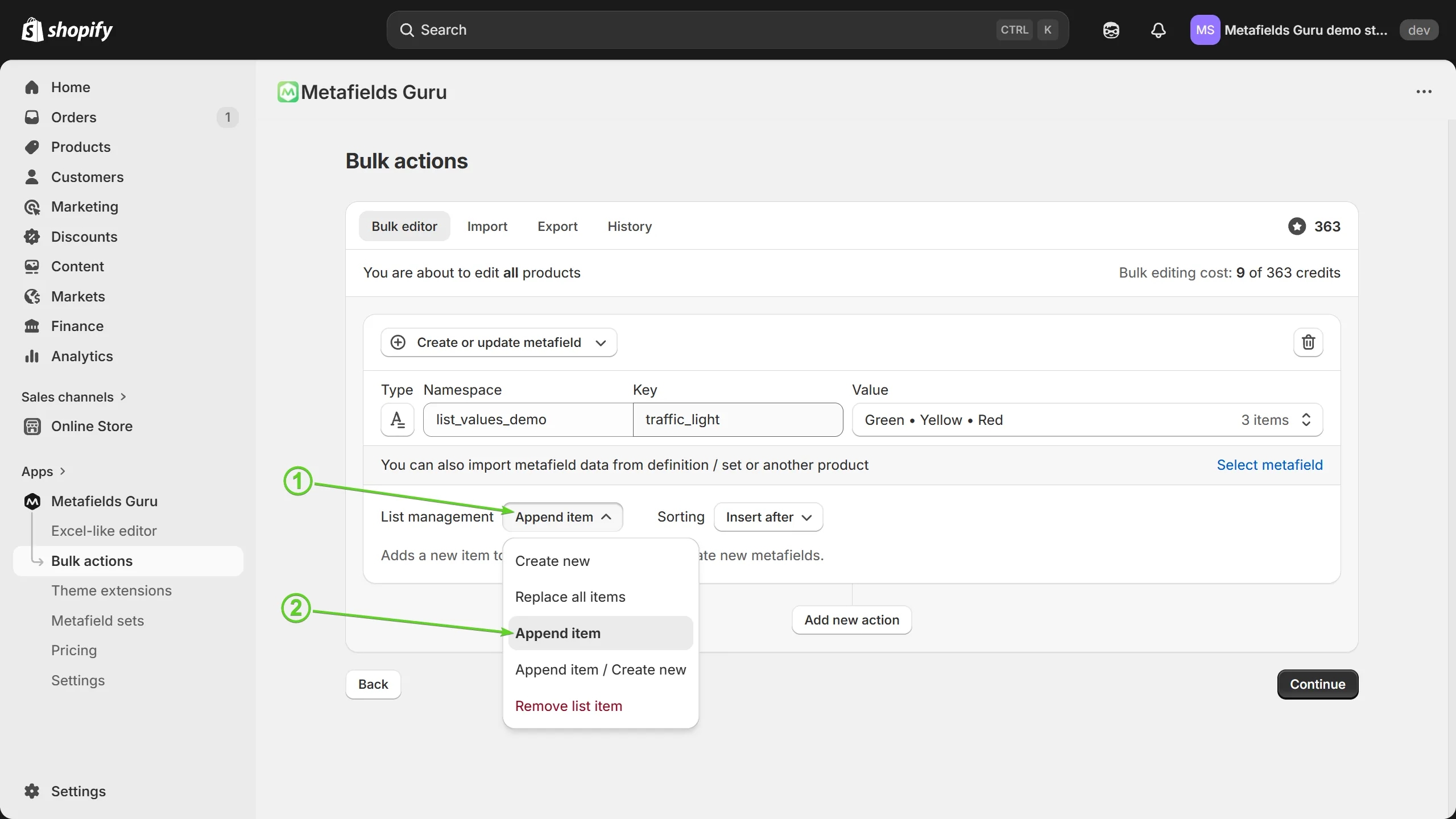The width and height of the screenshot is (1456, 819).
Task: Open Excel-like editor in sidebar
Action: tap(104, 531)
